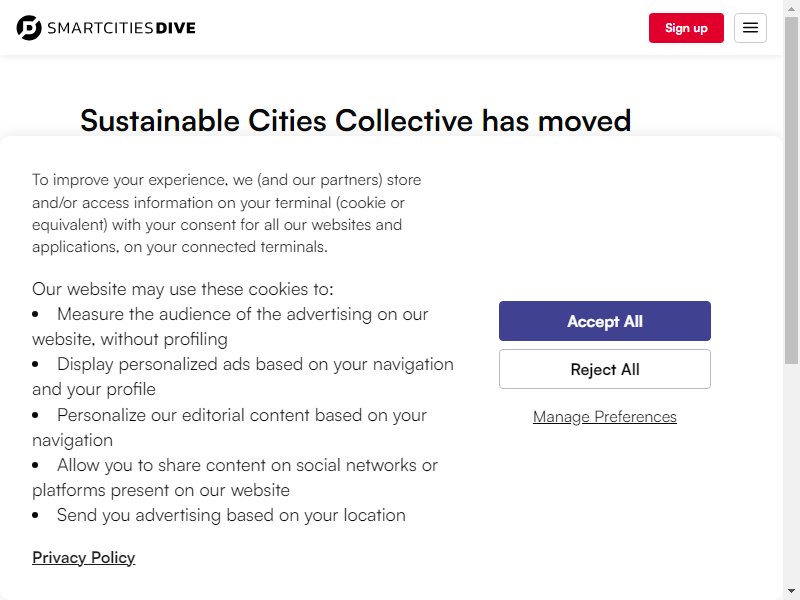Click the red Sign up button
The image size is (800, 600).
coord(686,28)
